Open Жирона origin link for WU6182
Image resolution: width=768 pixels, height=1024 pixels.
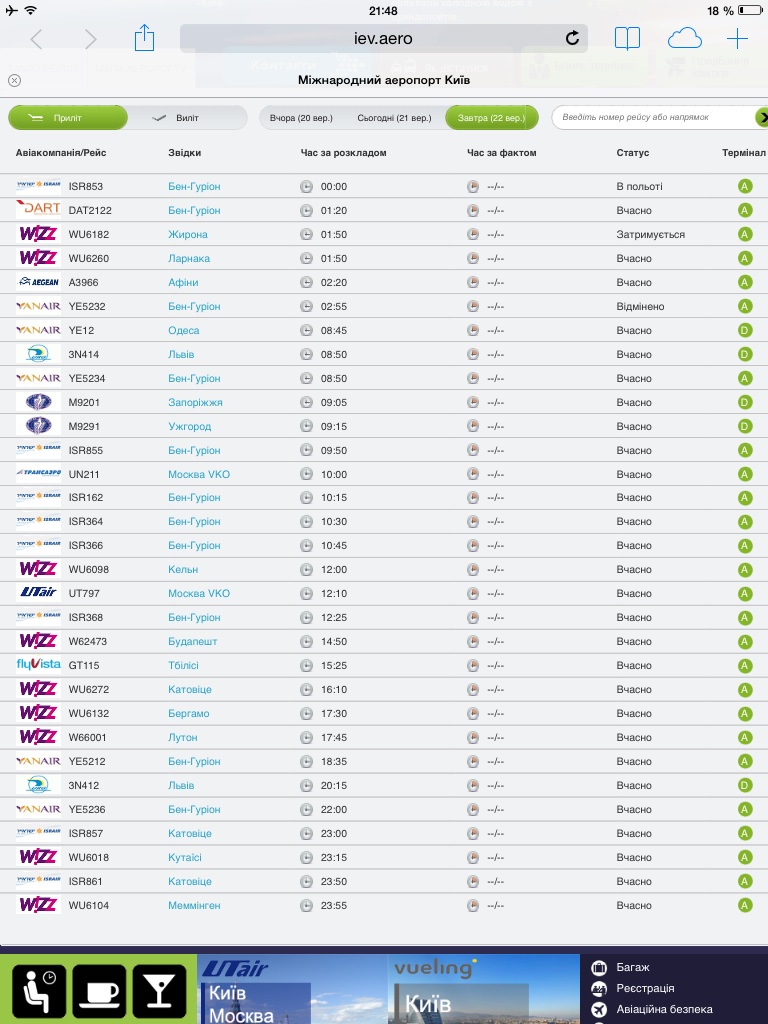pos(188,234)
